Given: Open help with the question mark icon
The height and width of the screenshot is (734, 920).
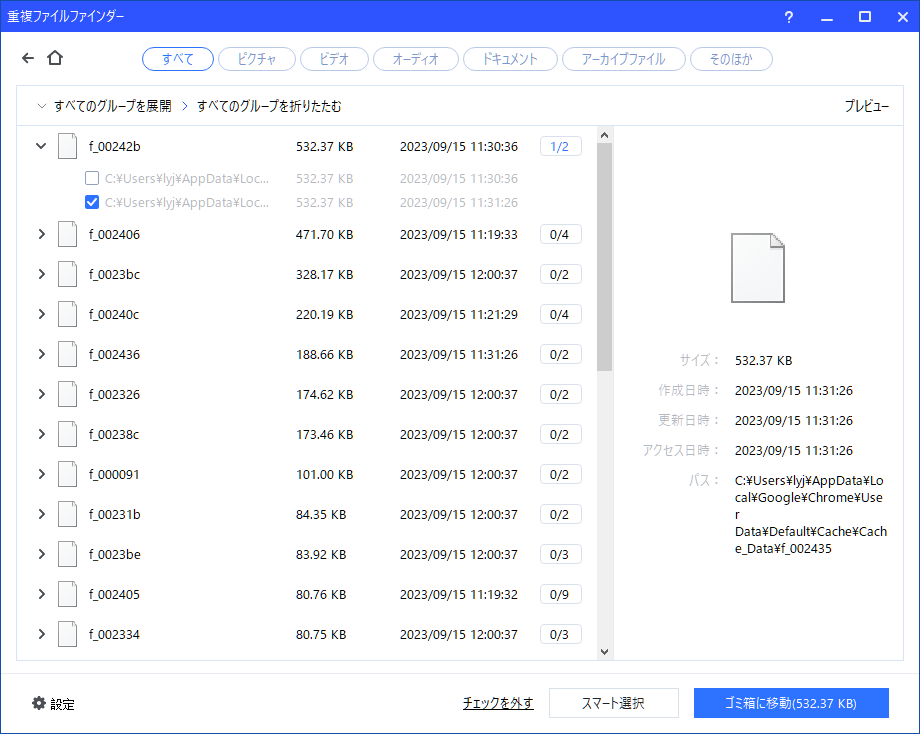Looking at the screenshot, I should [789, 17].
